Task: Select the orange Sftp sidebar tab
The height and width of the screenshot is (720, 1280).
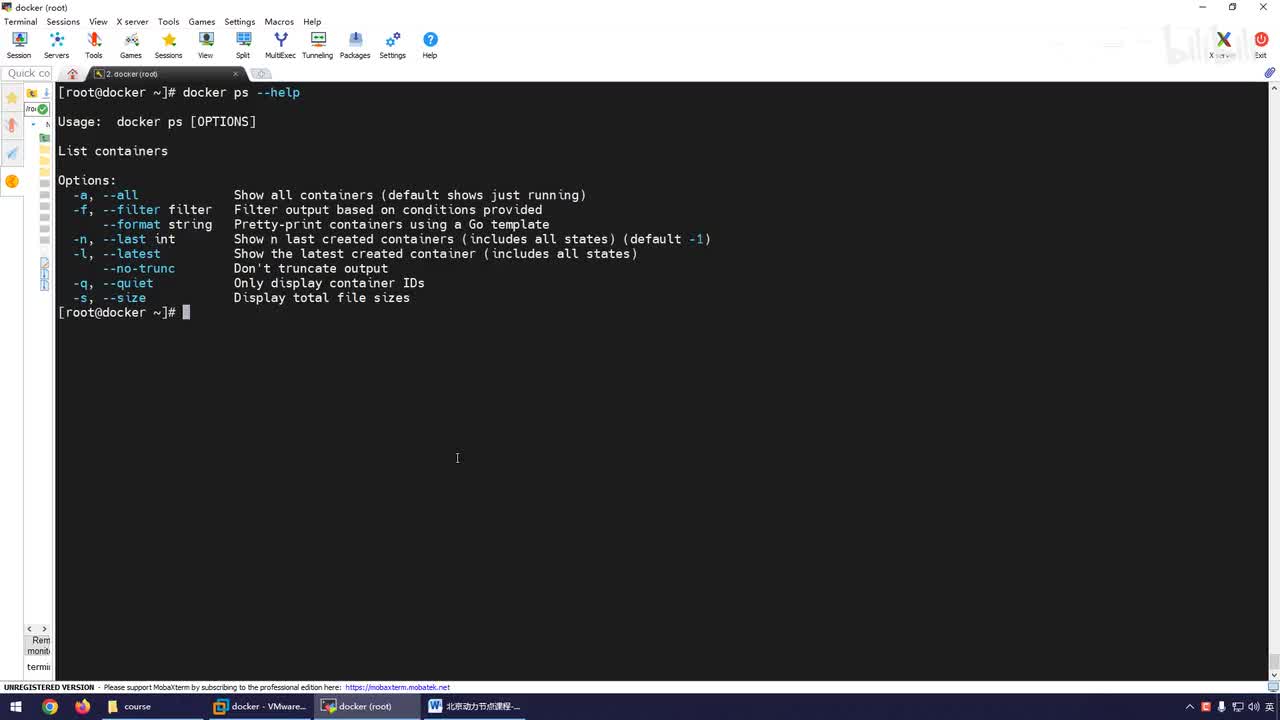Action: pos(12,181)
